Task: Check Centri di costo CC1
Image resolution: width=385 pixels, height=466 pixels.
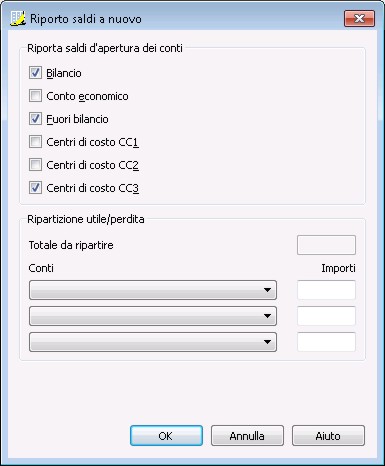Action: pos(35,142)
